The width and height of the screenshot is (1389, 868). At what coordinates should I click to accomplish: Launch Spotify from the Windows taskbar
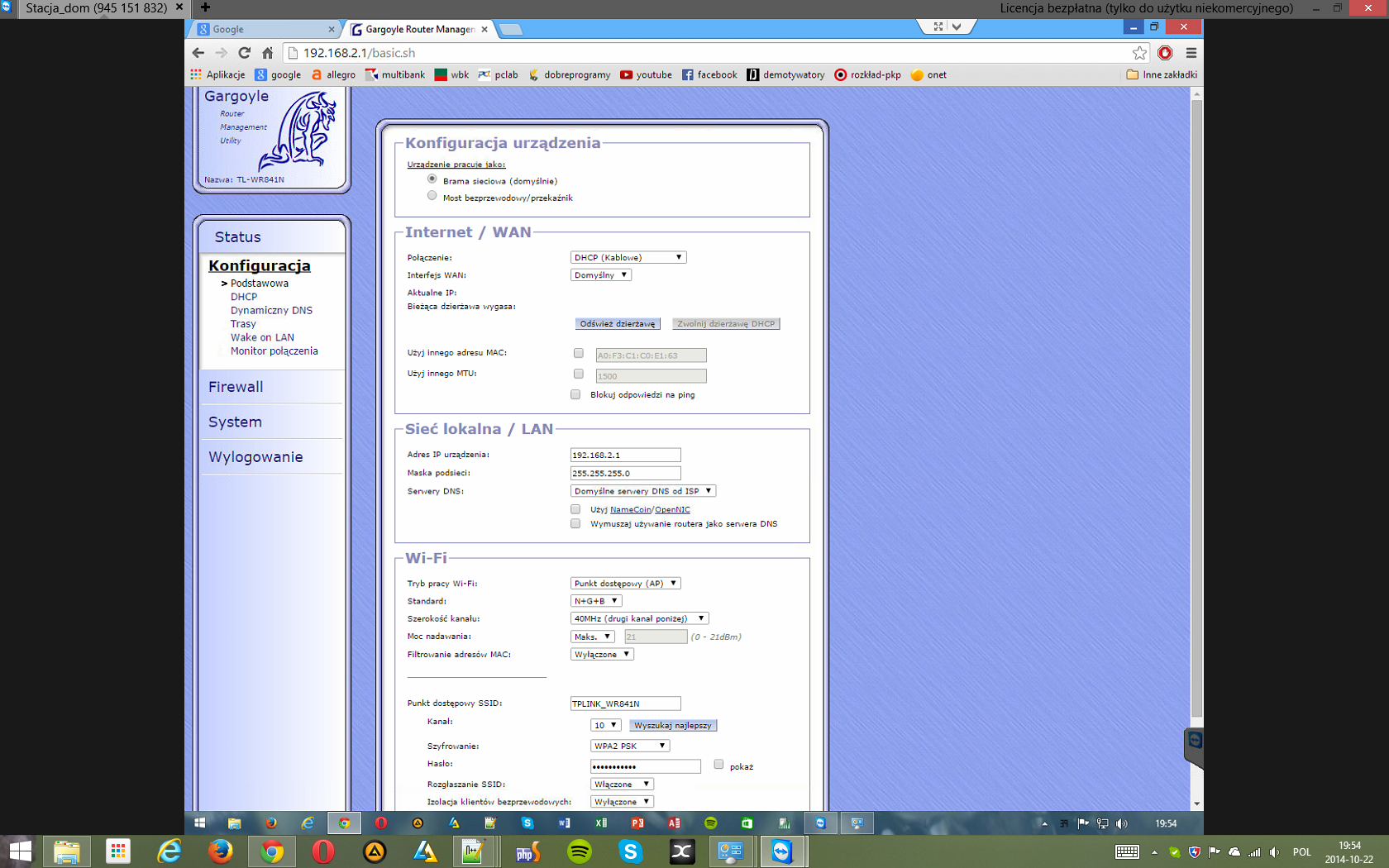click(x=580, y=851)
